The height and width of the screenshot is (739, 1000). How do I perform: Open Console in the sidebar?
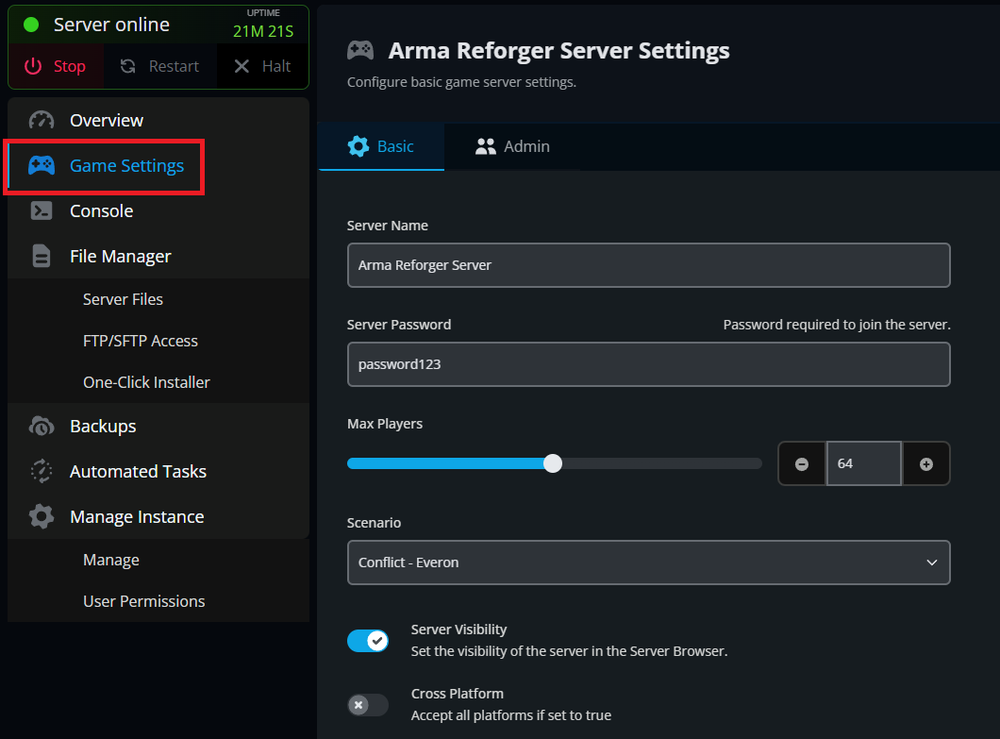click(158, 210)
